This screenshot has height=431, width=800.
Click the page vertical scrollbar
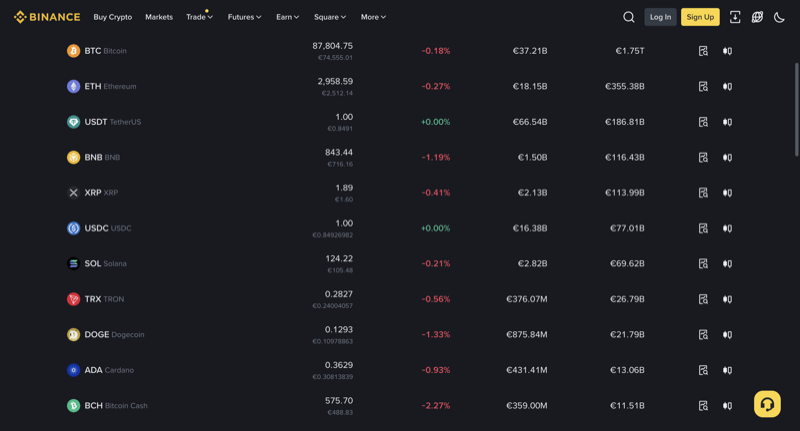796,110
